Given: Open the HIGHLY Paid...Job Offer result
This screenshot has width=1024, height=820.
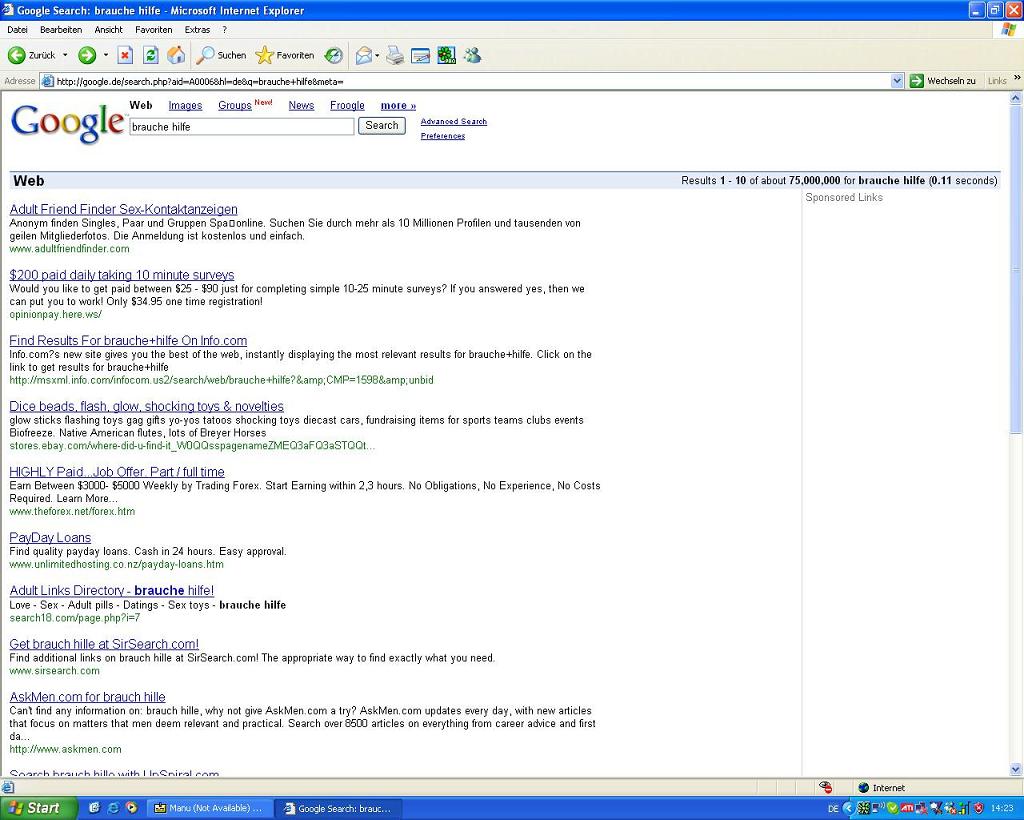Looking at the screenshot, I should (x=117, y=471).
